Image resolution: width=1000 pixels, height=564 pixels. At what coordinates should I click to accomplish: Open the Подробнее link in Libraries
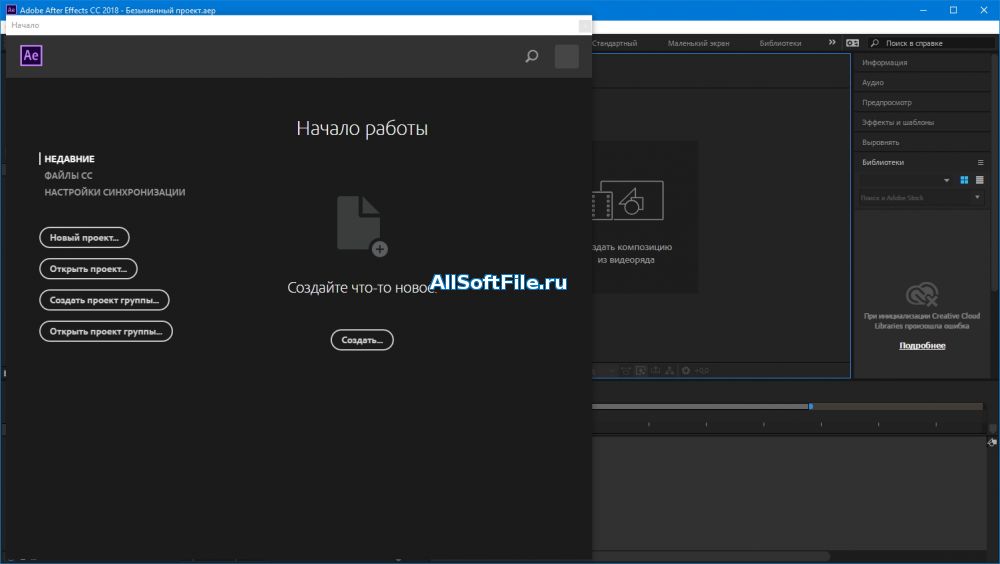(921, 346)
